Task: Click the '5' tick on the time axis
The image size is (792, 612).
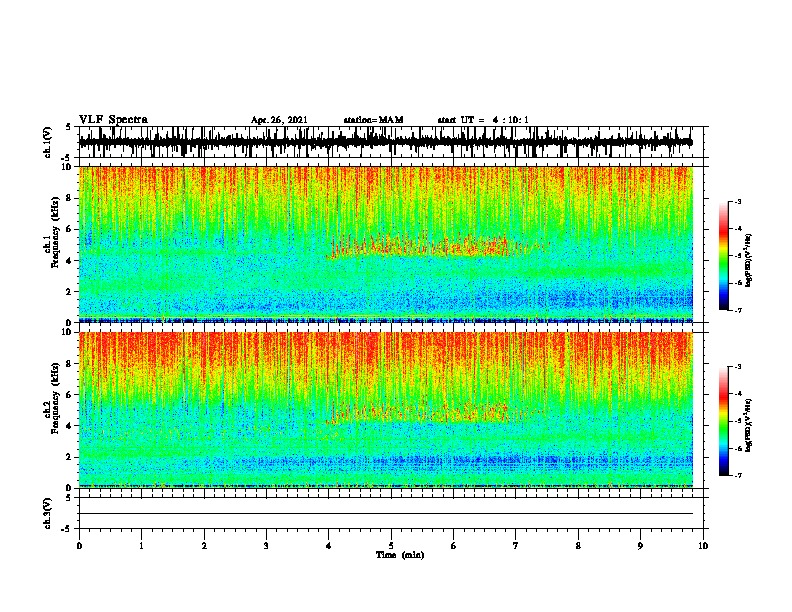Action: pos(391,546)
